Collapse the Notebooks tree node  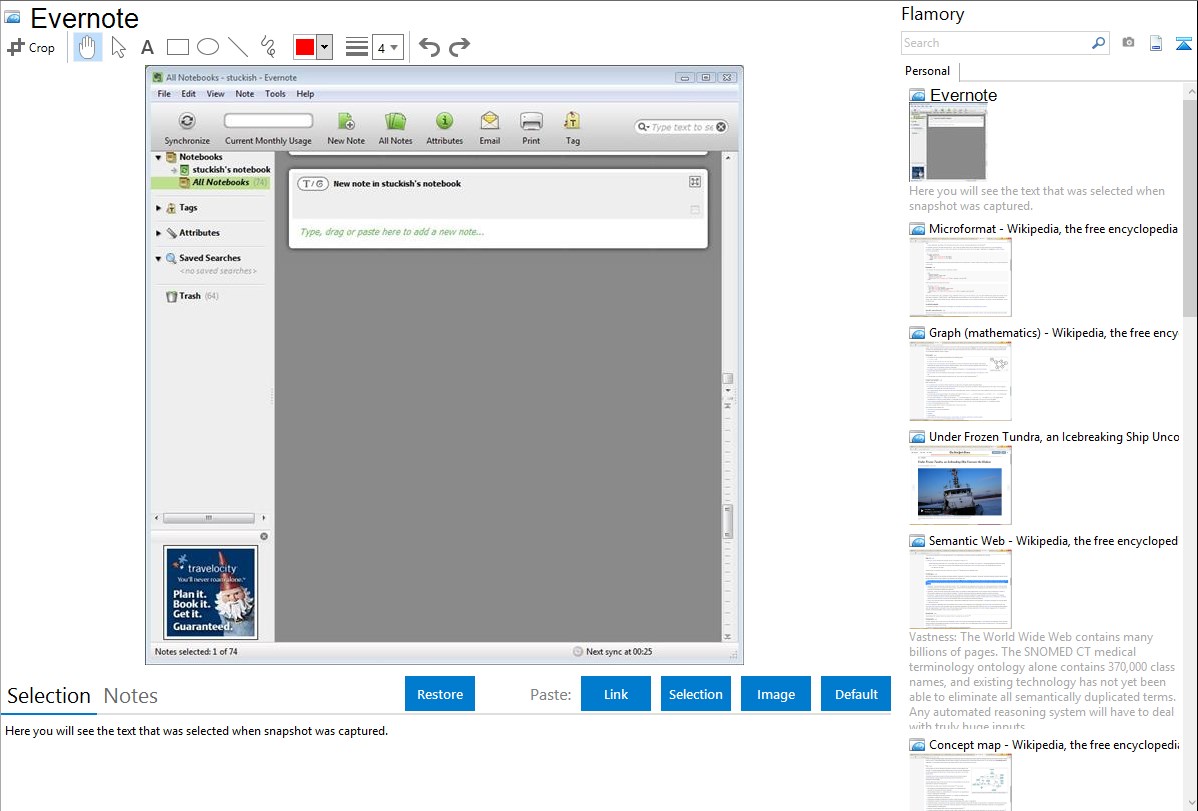click(159, 157)
